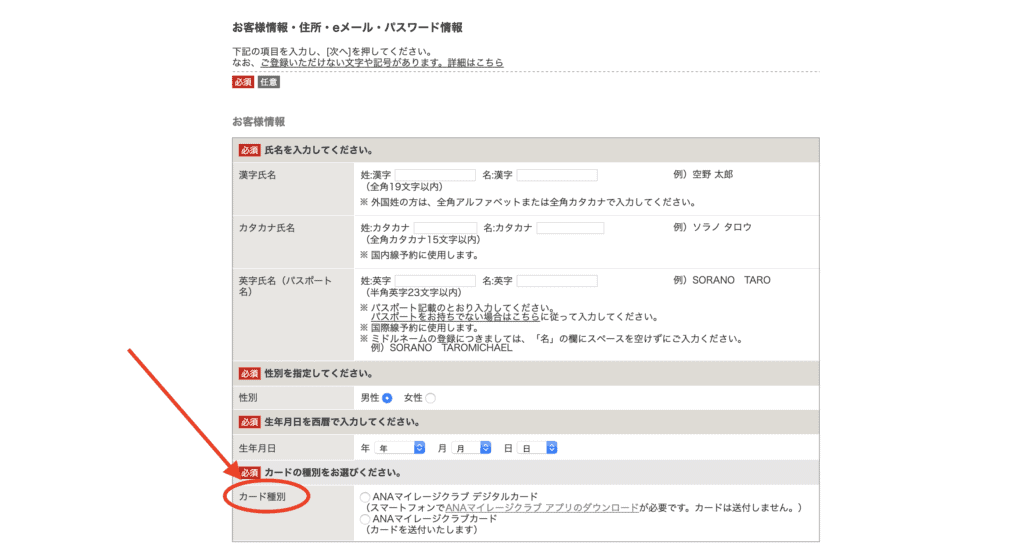Click 必須 badge beside 氏名を入力してください

click(249, 150)
